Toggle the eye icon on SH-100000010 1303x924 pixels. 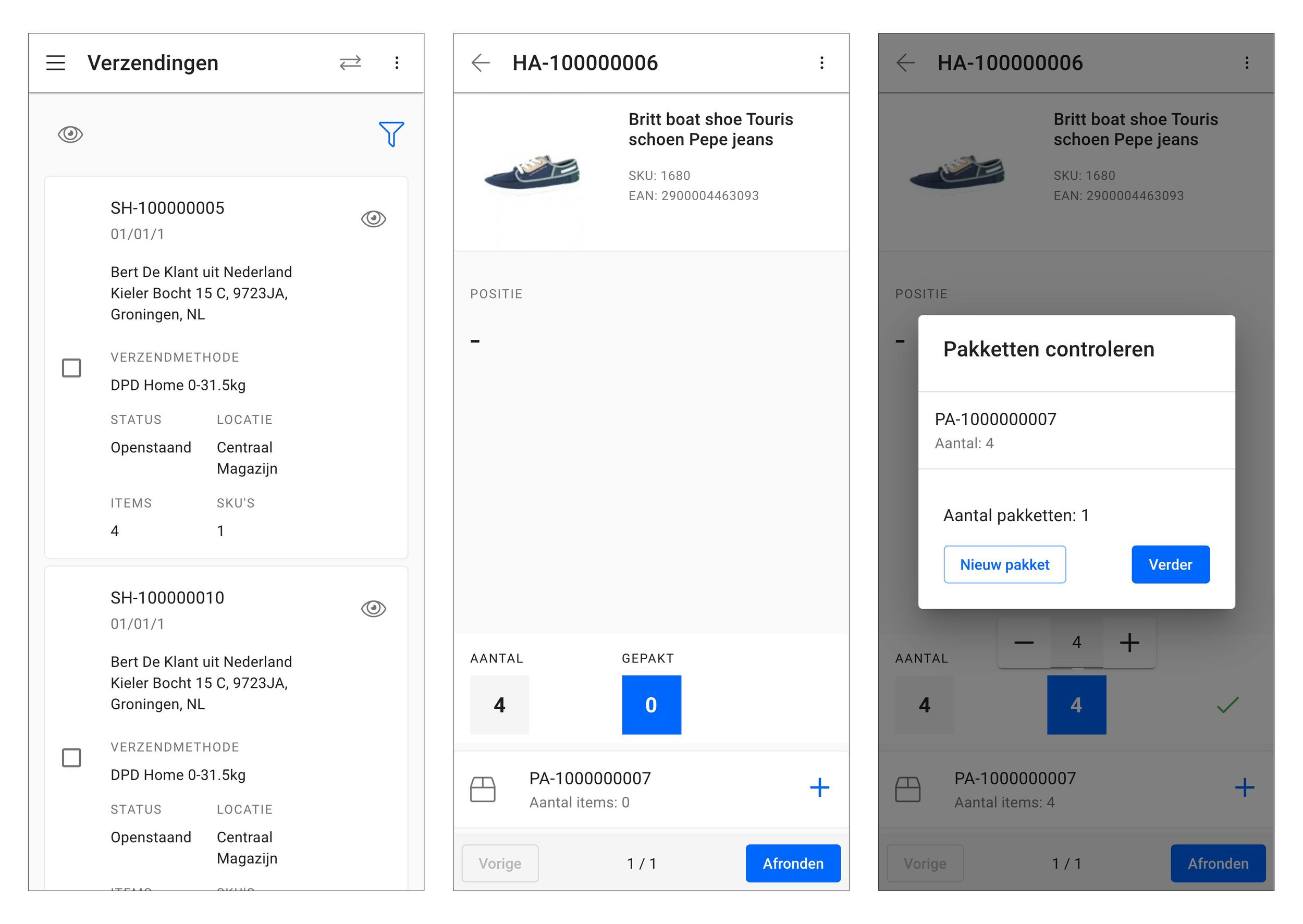(x=373, y=608)
